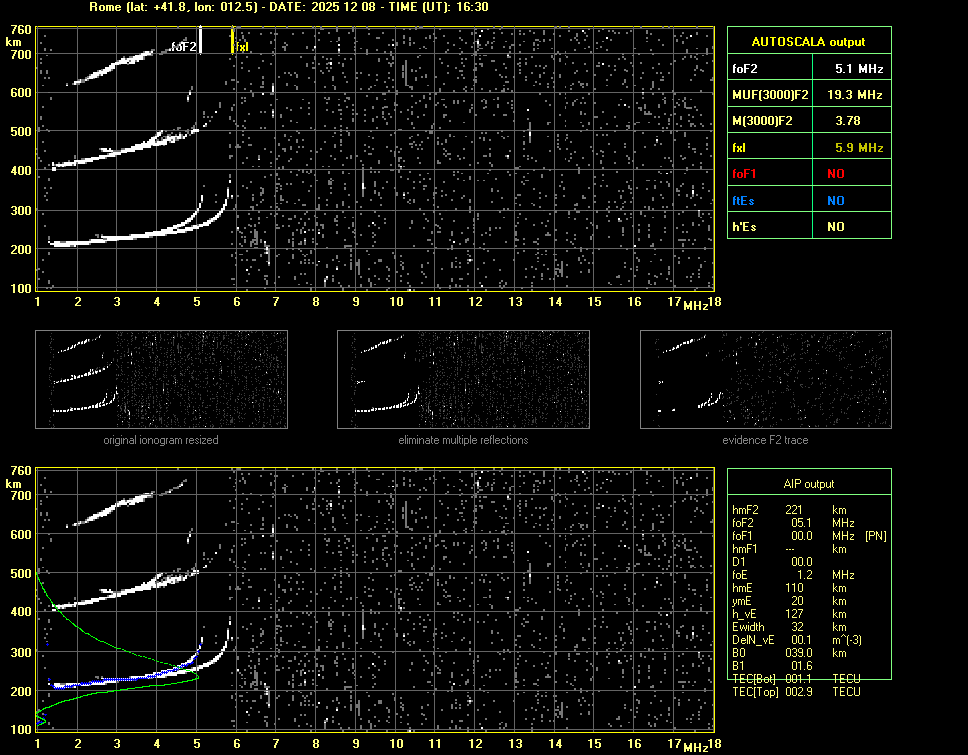Screen dimensions: 968x755
Task: Click the "original ionogram resized" thumbnail
Action: coord(161,379)
